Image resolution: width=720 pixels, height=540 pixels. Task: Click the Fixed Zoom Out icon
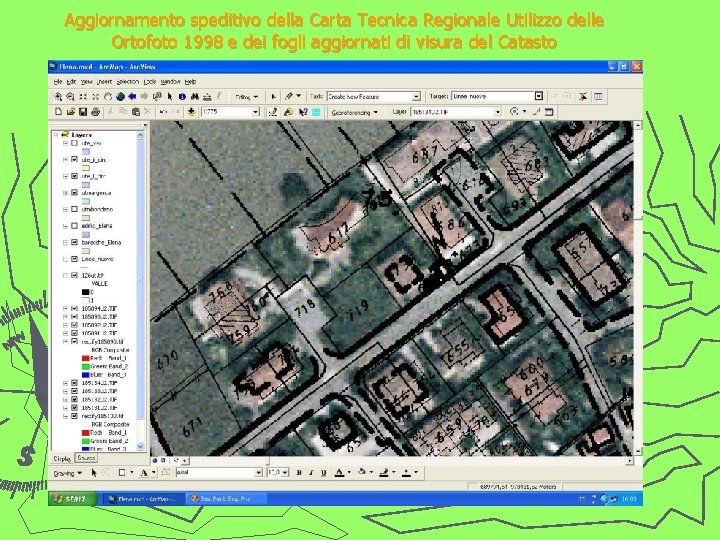point(96,96)
